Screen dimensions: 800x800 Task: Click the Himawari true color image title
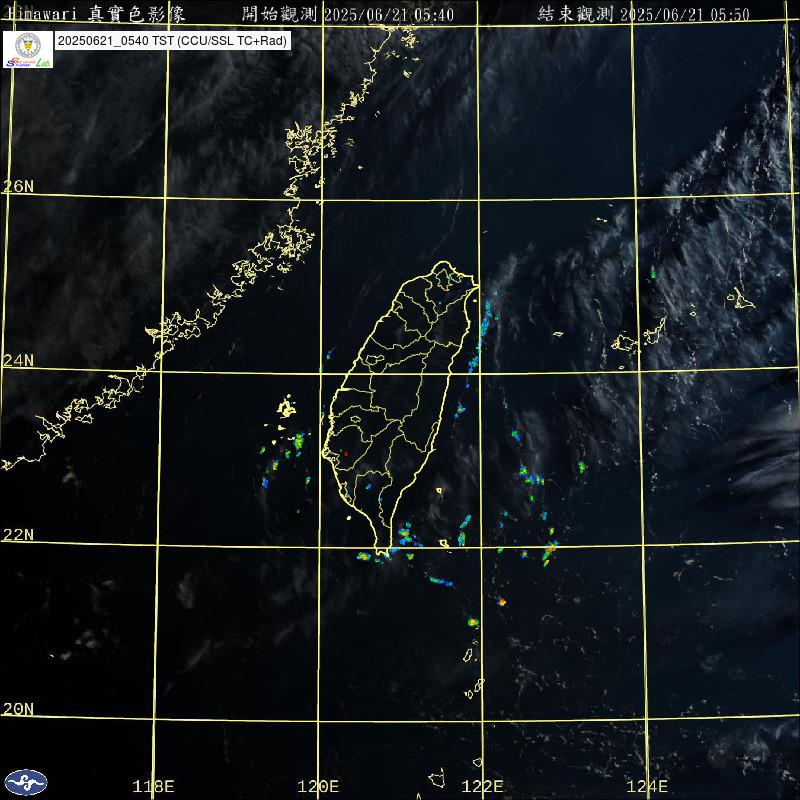96,14
